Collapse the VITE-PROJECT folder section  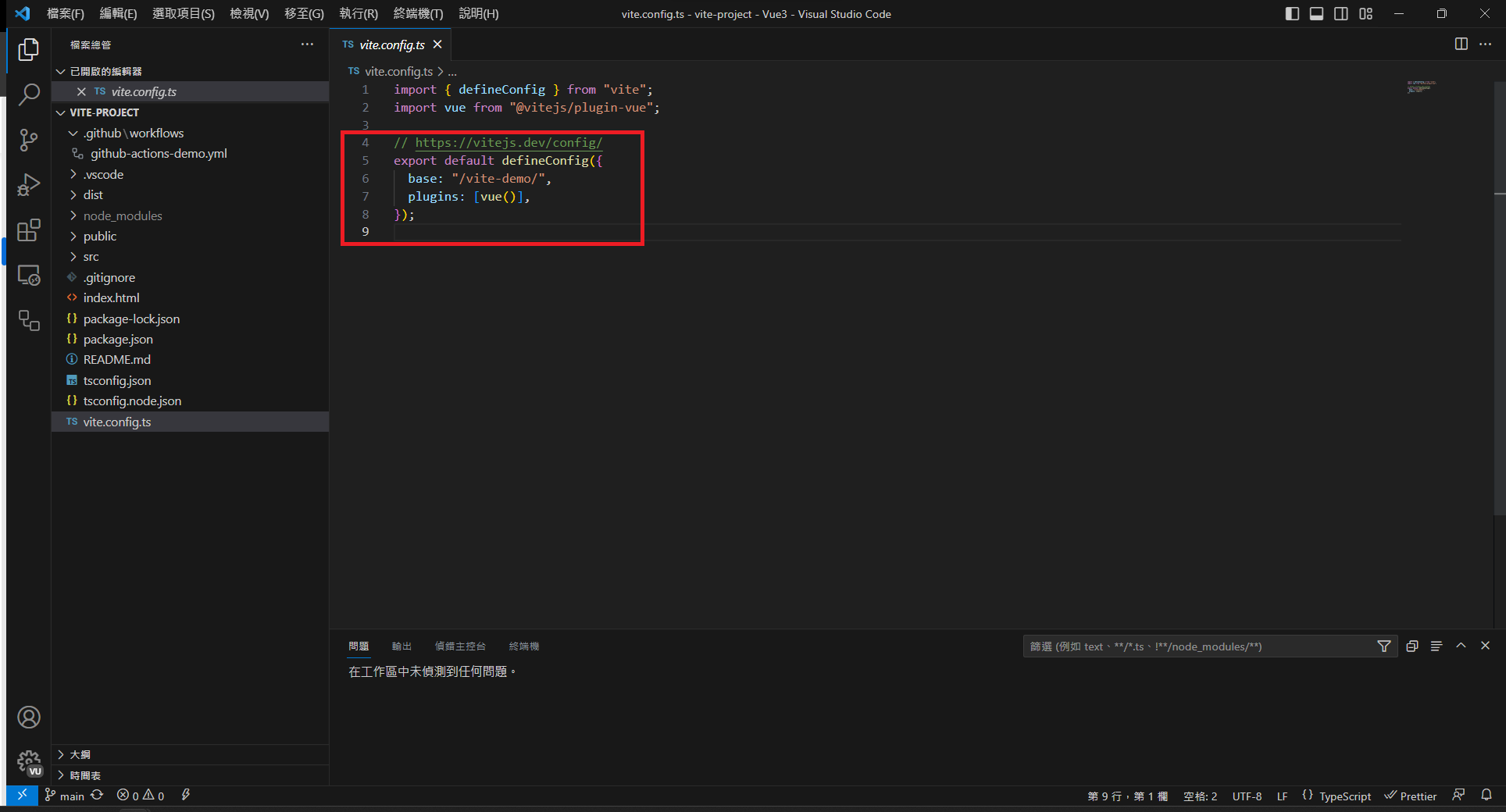click(190, 112)
